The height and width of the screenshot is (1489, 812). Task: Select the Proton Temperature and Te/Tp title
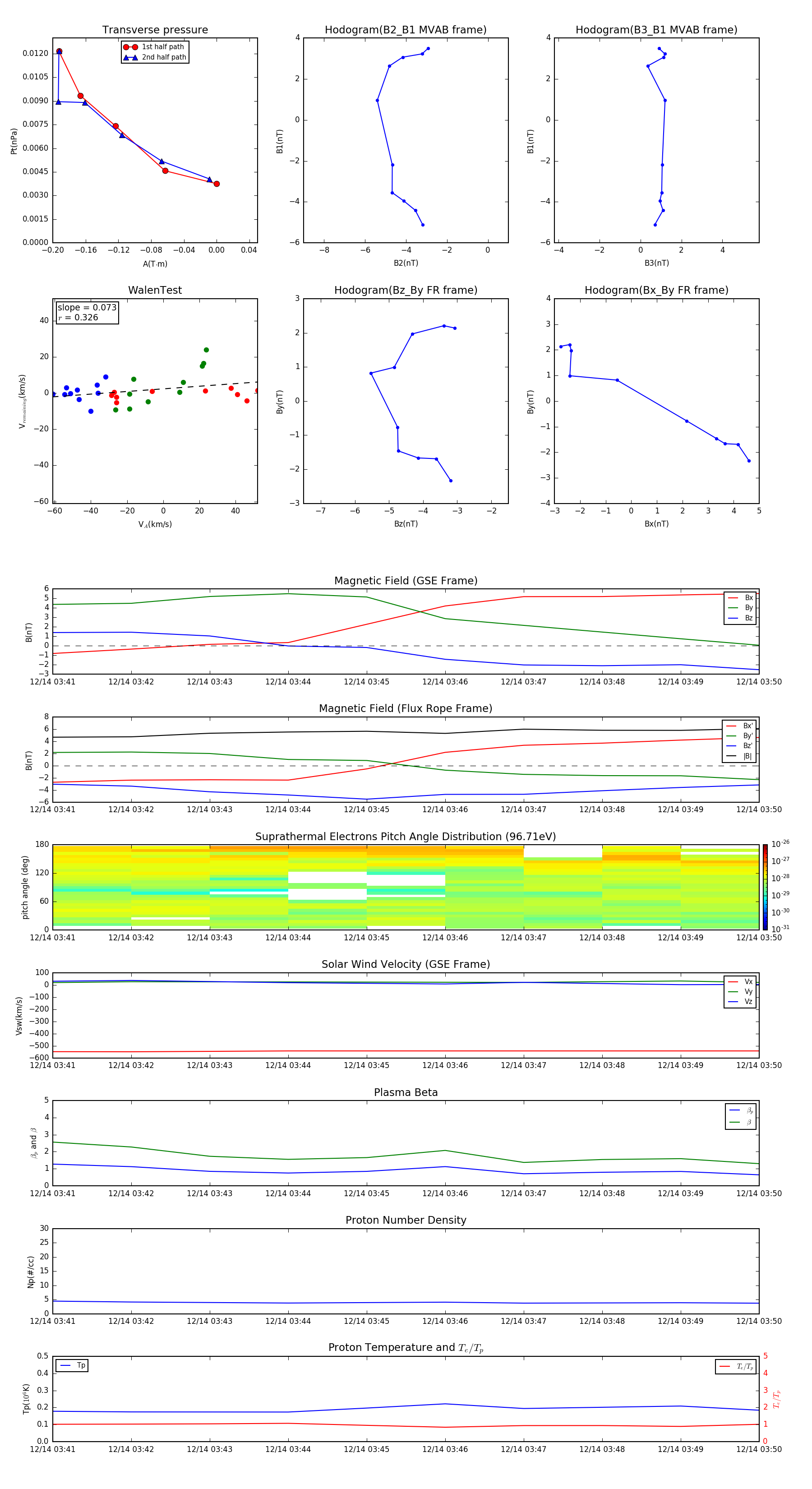(406, 1348)
